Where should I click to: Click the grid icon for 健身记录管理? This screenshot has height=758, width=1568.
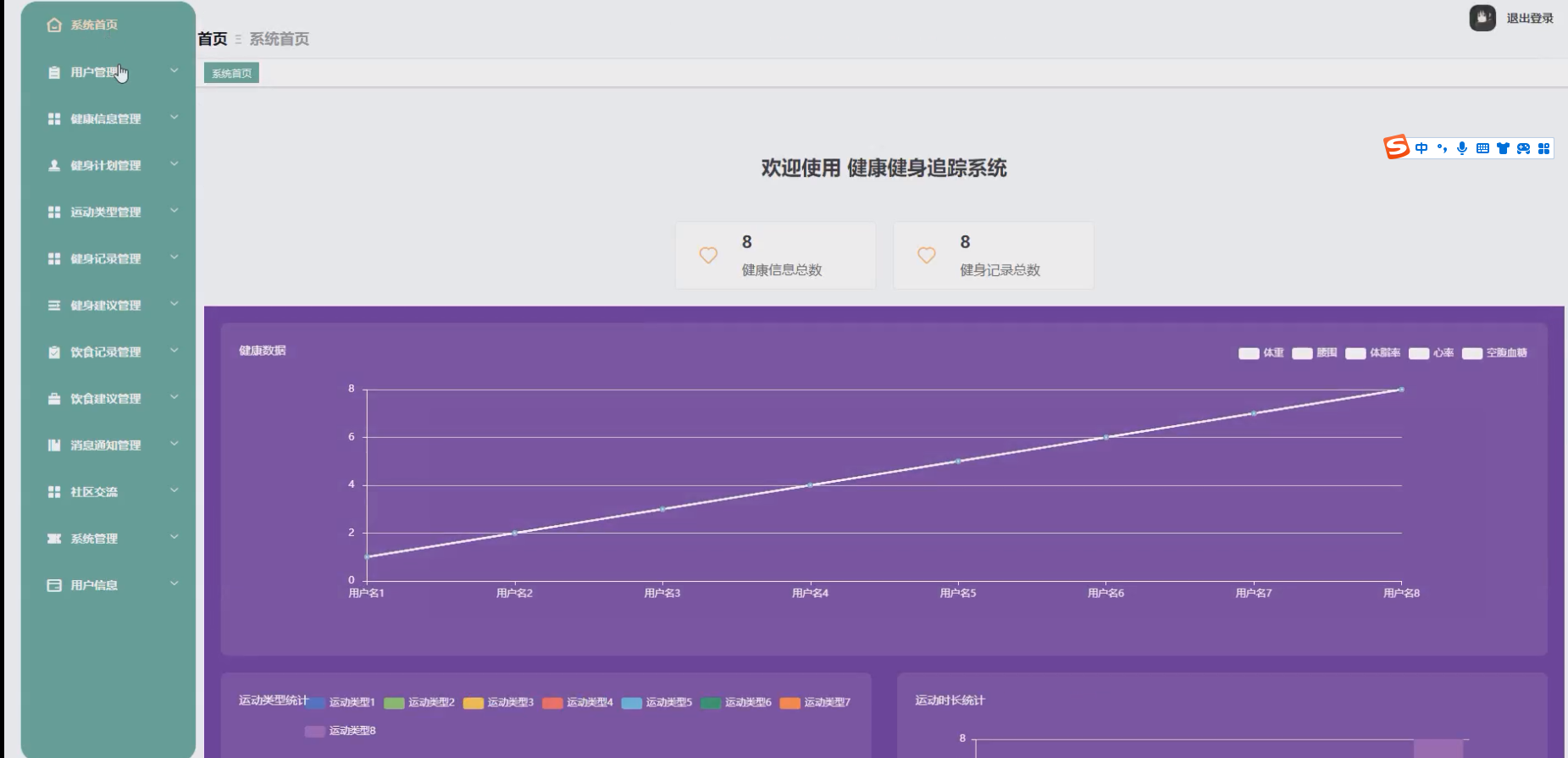(54, 258)
